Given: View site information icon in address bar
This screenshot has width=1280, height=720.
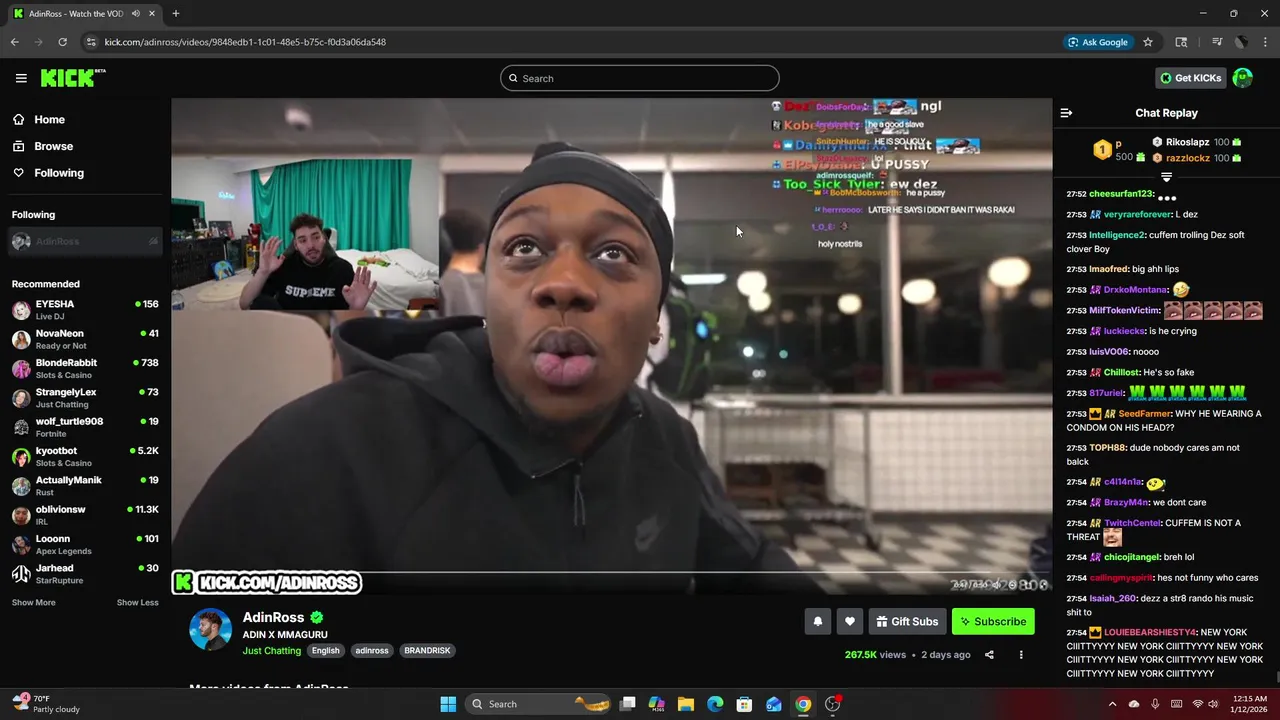Looking at the screenshot, I should tap(91, 42).
